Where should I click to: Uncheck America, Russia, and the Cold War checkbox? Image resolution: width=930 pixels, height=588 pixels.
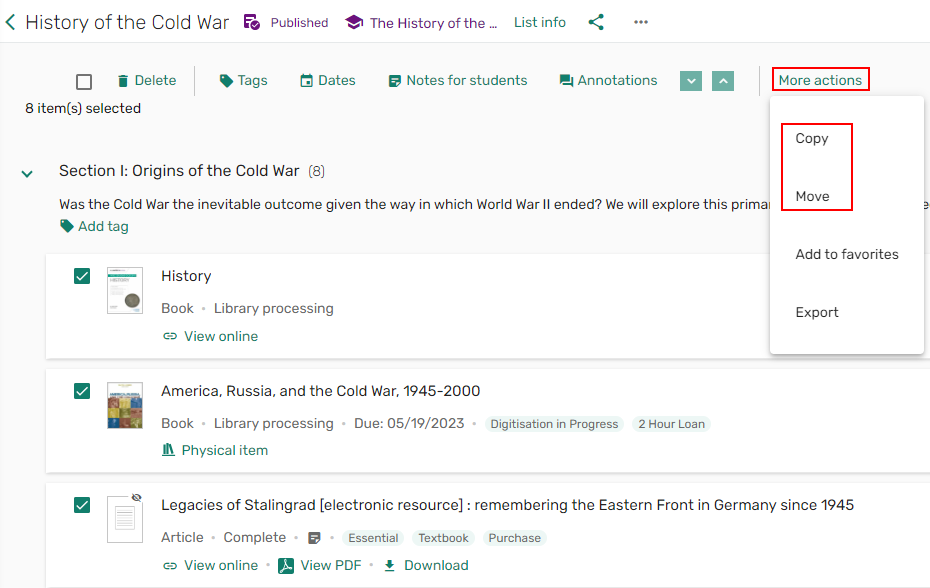(82, 391)
